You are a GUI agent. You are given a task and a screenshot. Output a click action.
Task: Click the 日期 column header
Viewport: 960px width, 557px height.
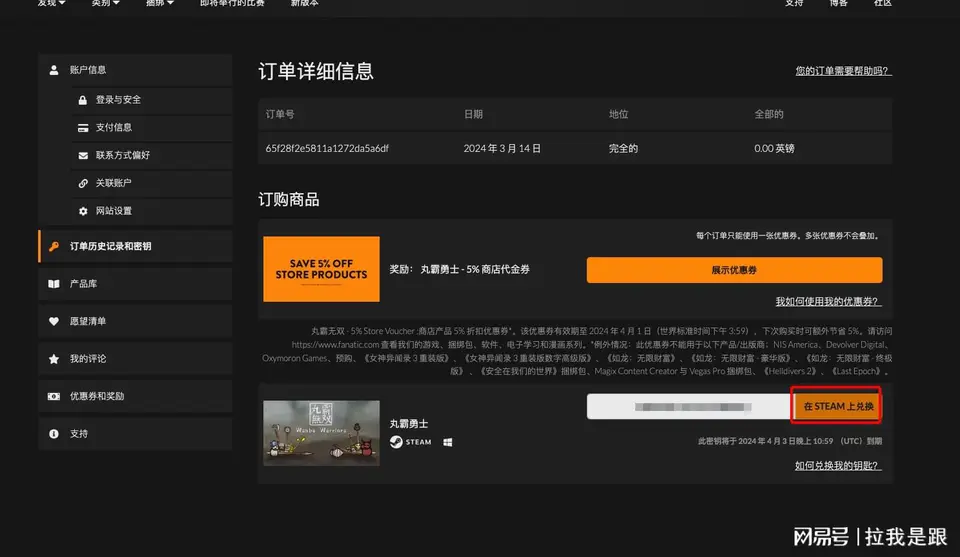(x=473, y=114)
